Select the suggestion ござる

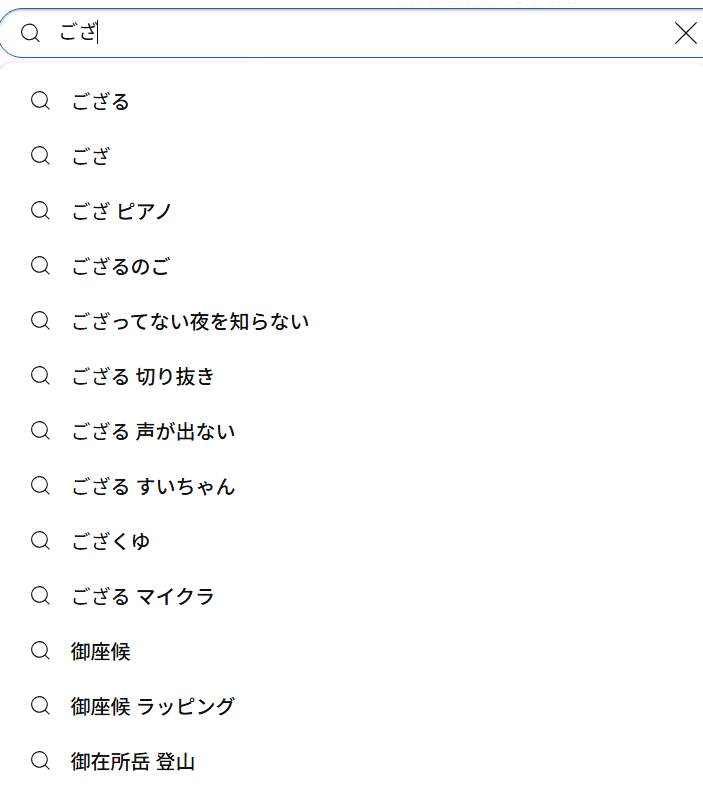(x=352, y=101)
